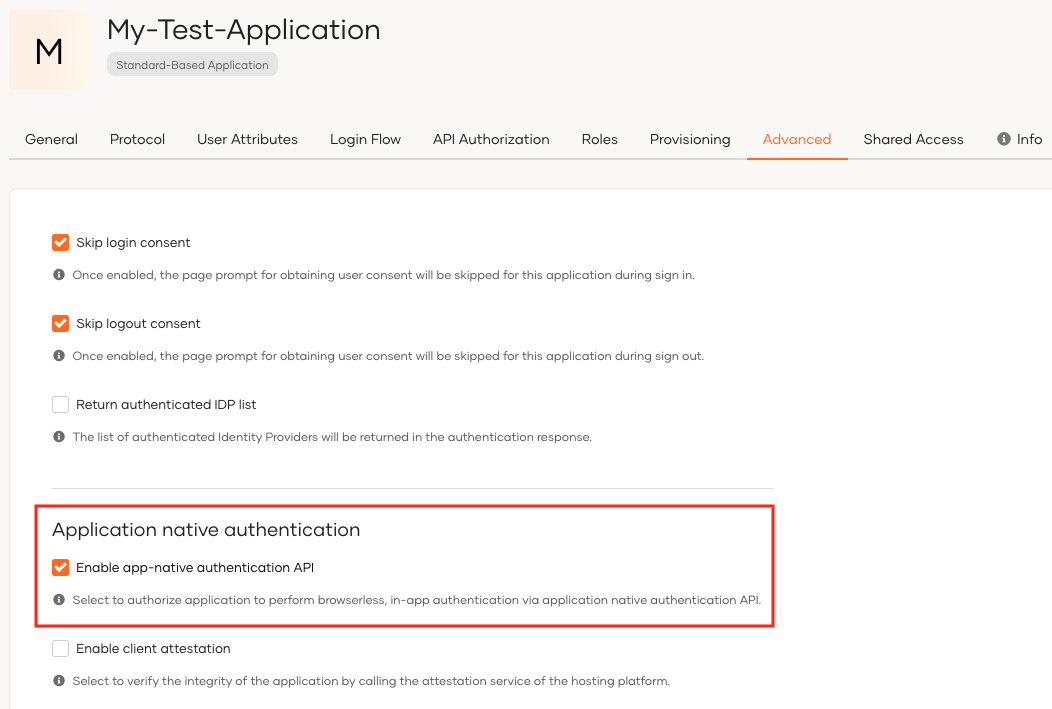Click info icon beside browserless authentication description
This screenshot has width=1052, height=709.
[x=59, y=600]
